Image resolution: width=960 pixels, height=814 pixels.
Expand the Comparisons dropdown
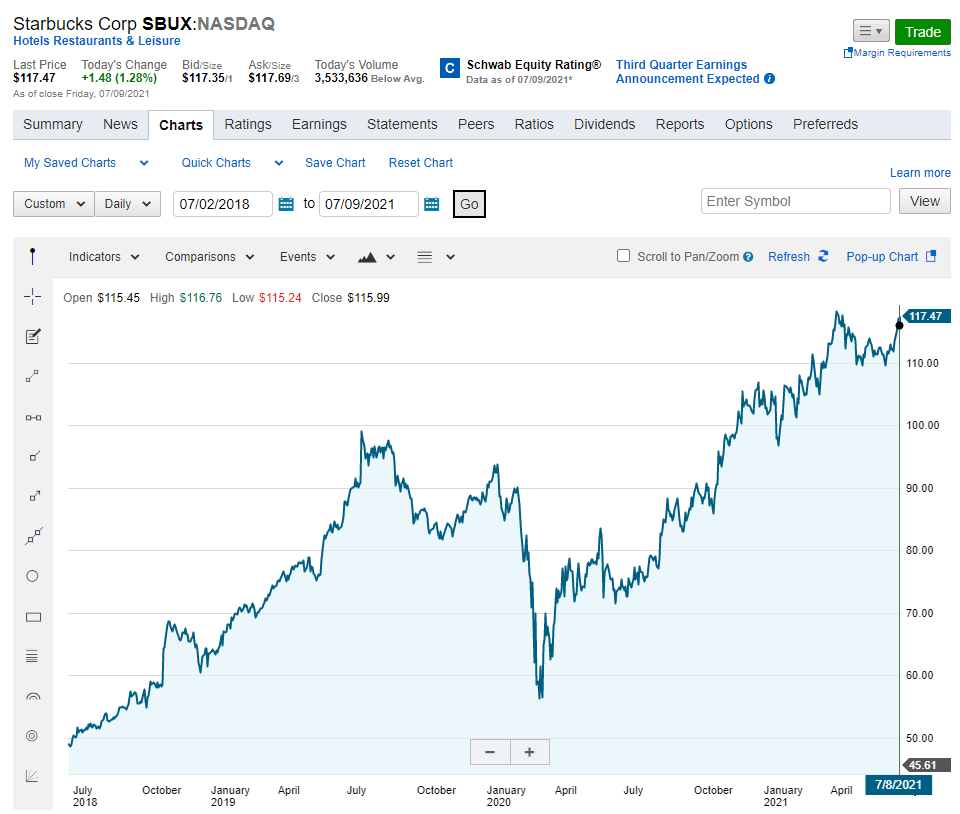(209, 257)
